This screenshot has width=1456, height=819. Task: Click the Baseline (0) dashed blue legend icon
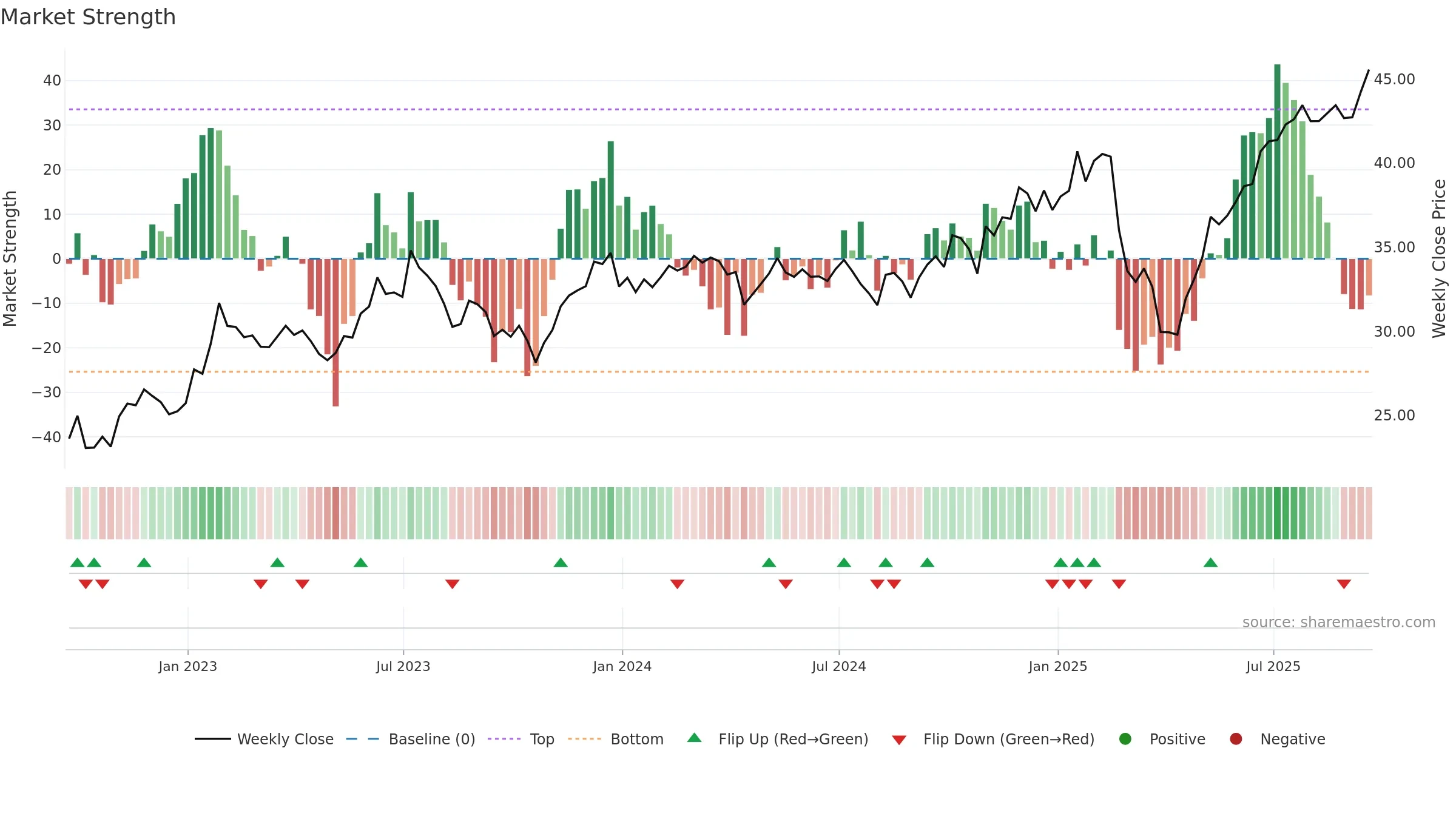362,739
